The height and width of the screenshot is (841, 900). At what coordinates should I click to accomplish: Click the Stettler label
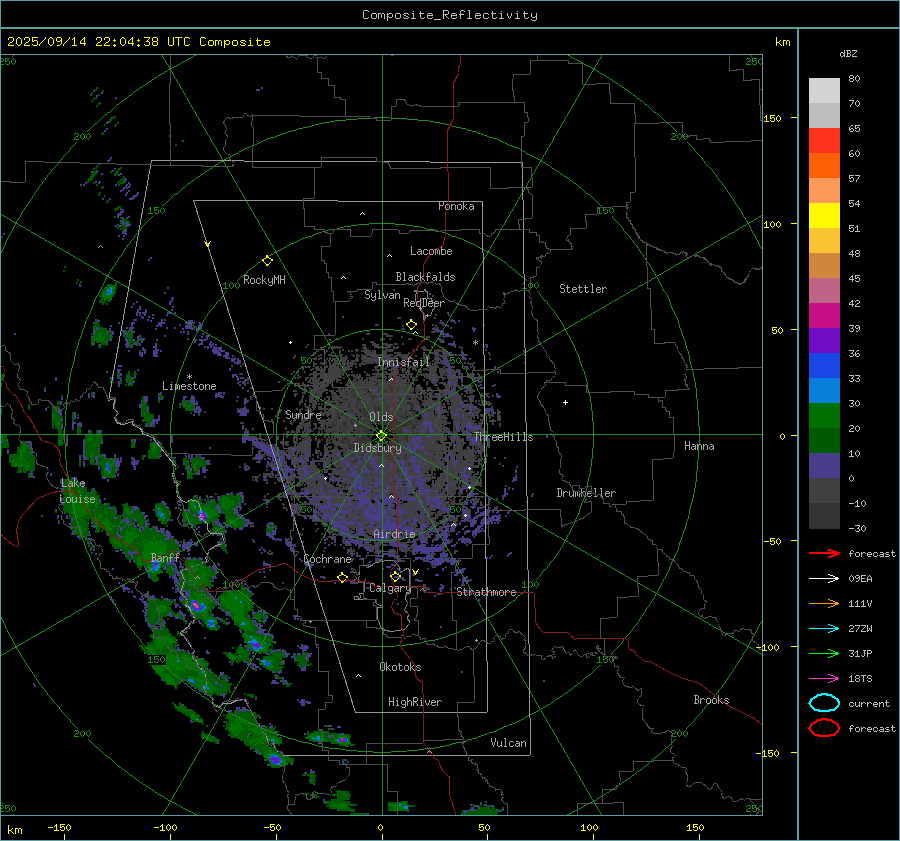coord(583,289)
